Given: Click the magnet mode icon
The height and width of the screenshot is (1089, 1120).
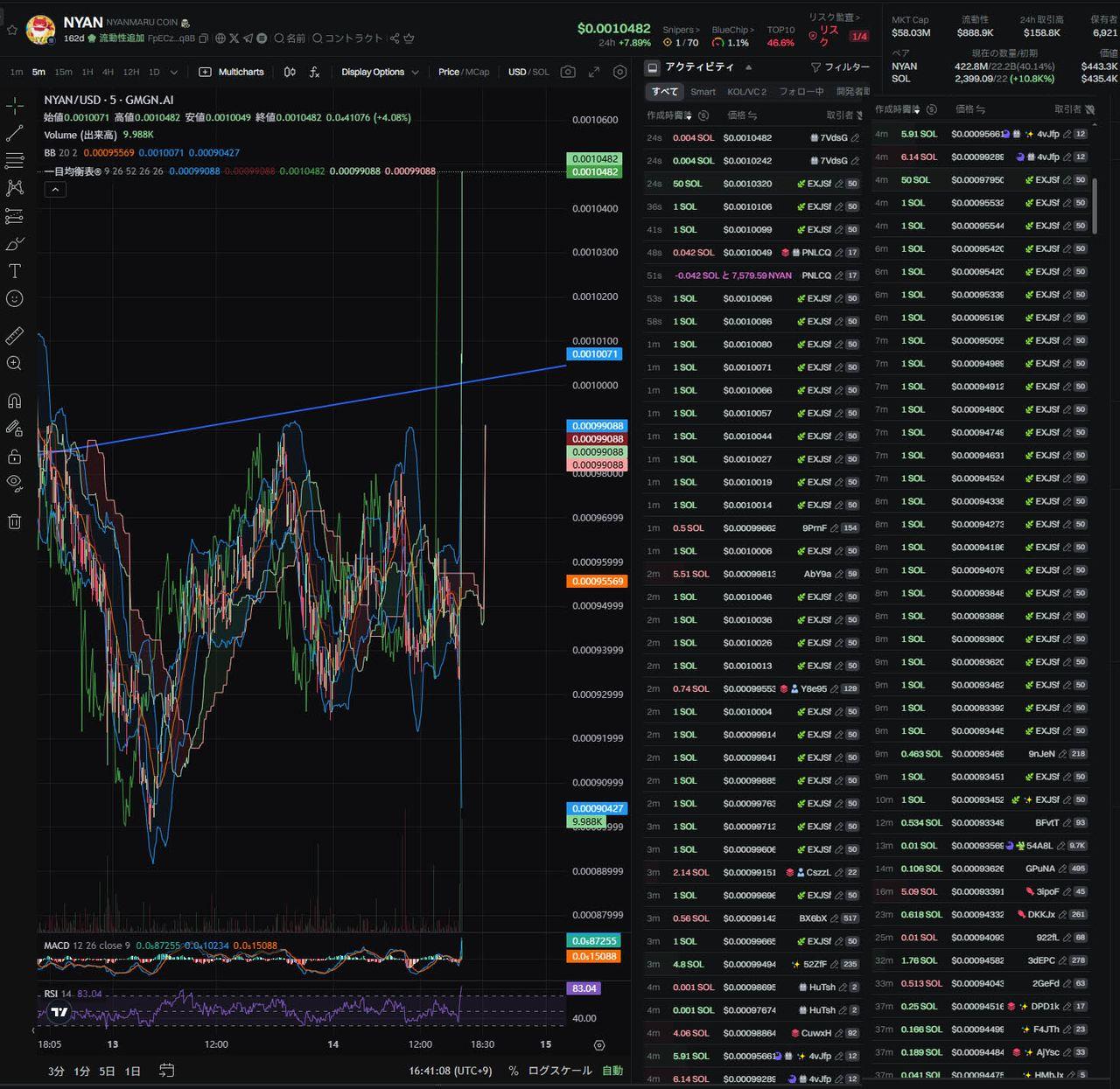Looking at the screenshot, I should coord(15,401).
